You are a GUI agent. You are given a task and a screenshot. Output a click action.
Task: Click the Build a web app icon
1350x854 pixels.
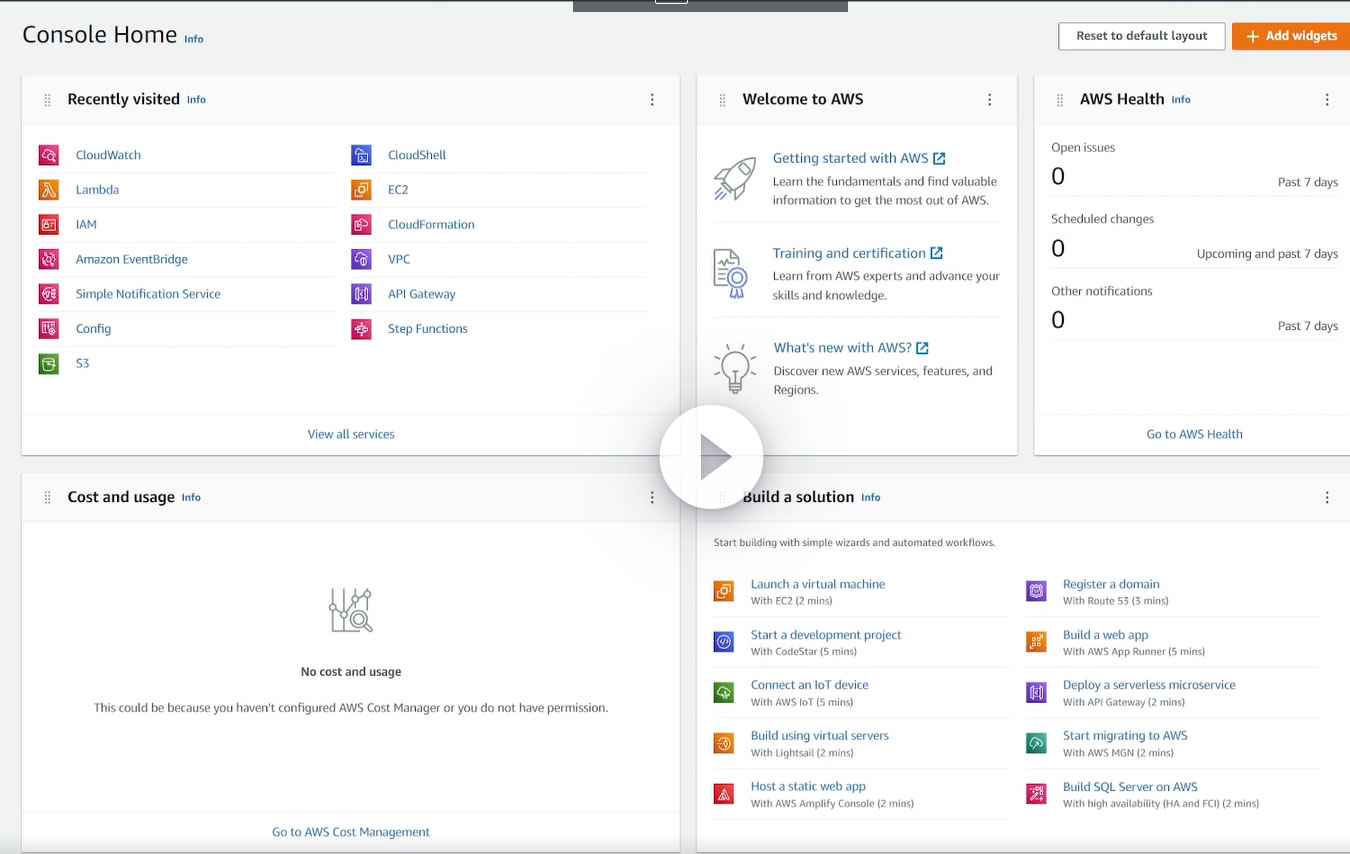point(1036,642)
